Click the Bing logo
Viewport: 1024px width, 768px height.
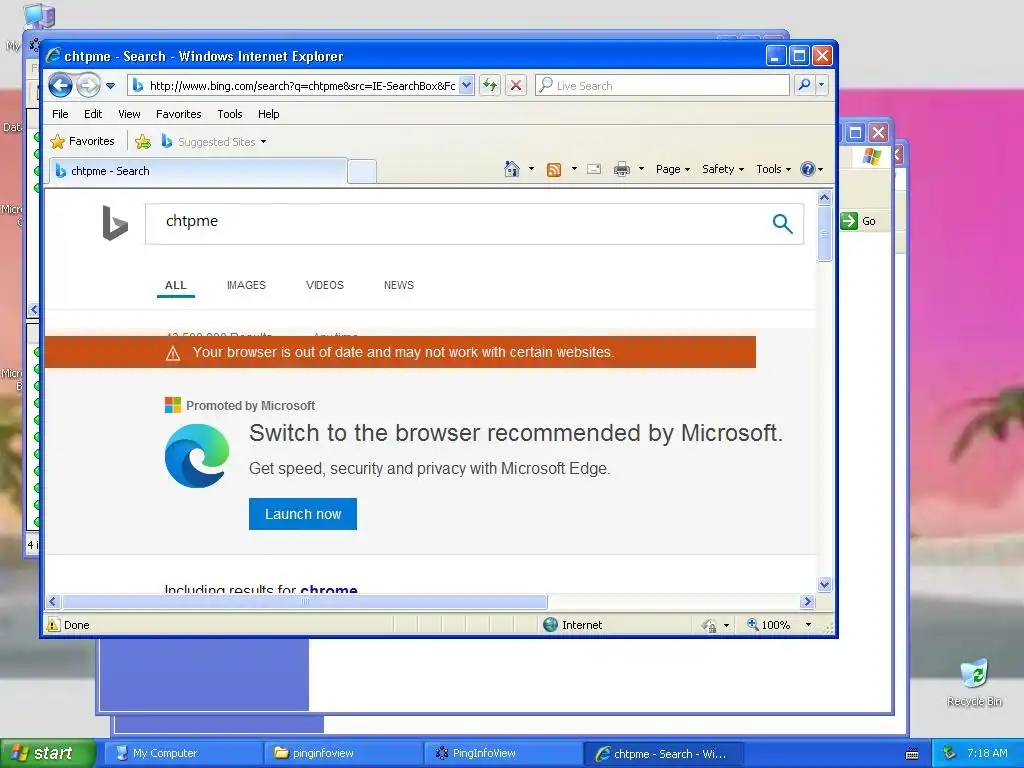(115, 223)
